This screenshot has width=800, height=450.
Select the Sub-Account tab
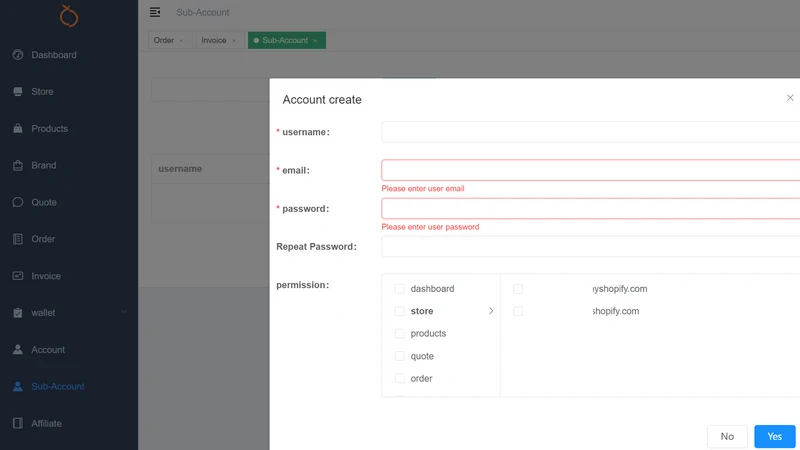(285, 40)
